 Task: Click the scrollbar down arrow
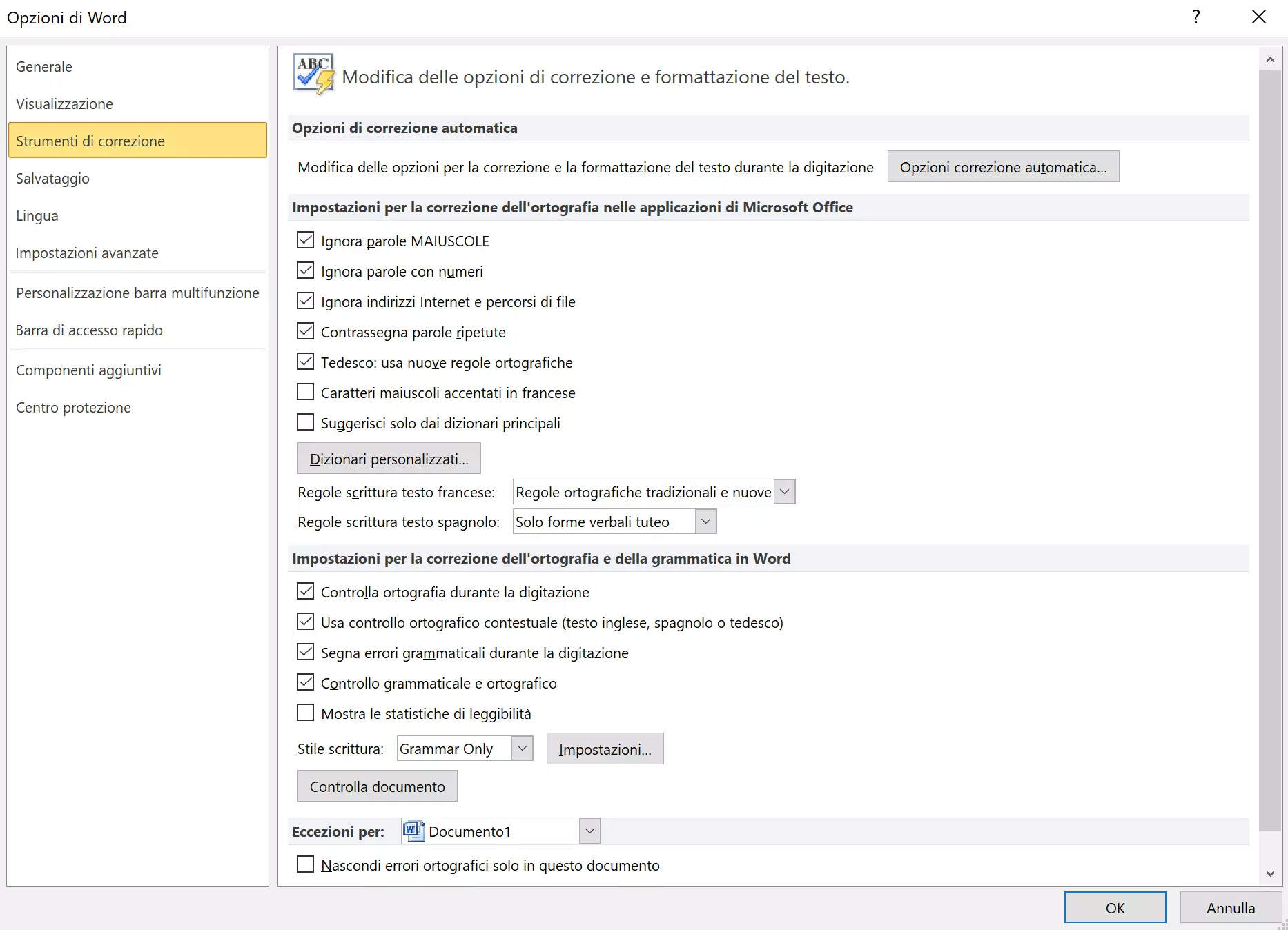[x=1270, y=873]
